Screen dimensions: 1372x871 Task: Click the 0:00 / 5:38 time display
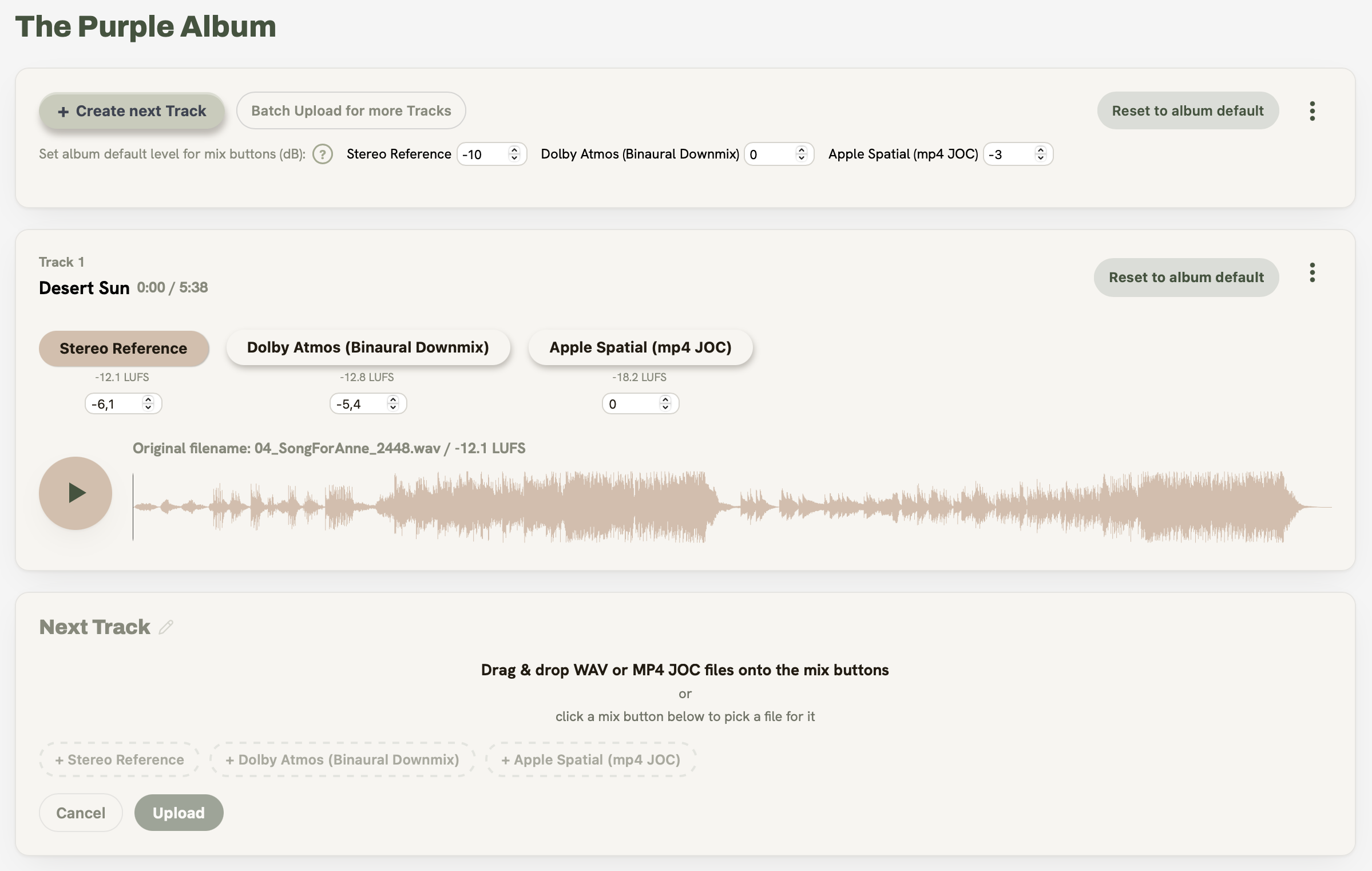pyautogui.click(x=172, y=287)
